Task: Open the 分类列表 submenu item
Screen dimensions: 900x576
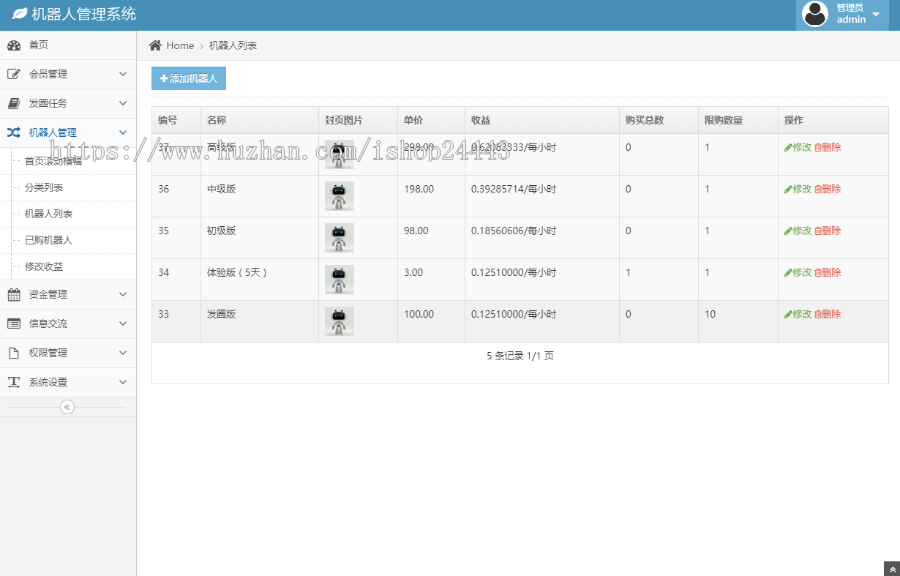Action: 44,187
